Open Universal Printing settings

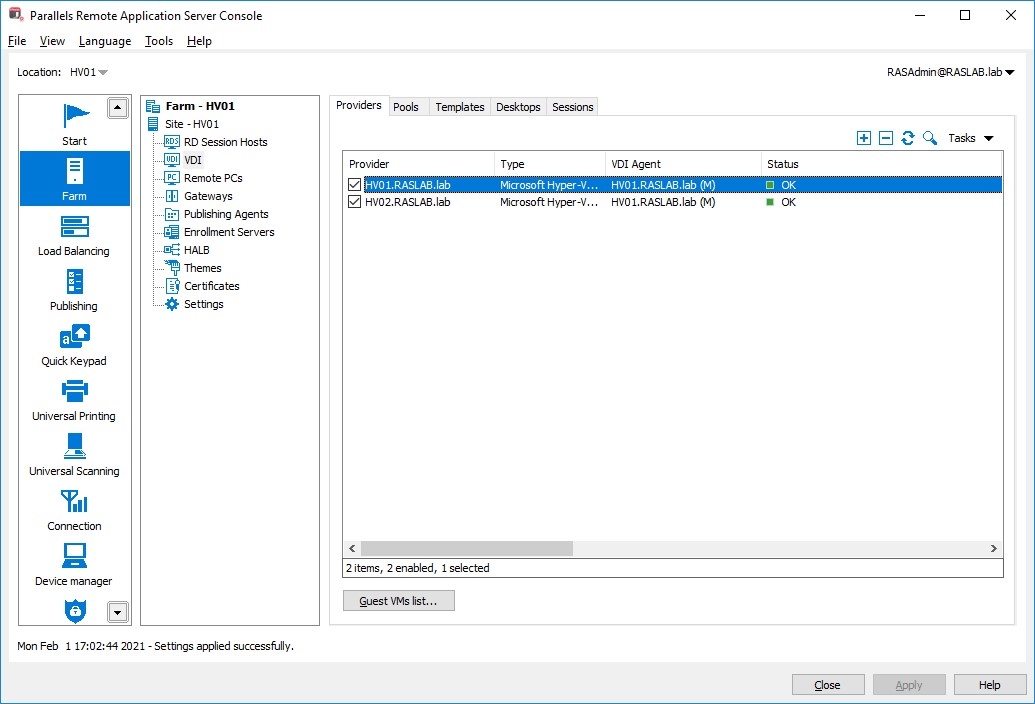[x=73, y=399]
